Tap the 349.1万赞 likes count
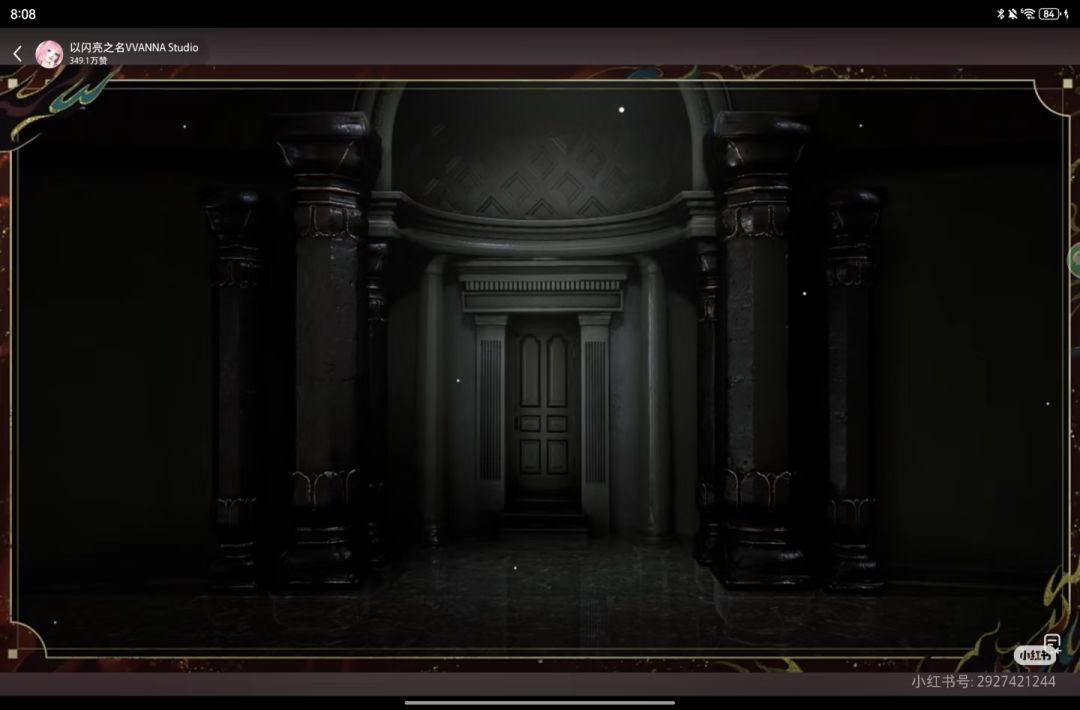 [88, 61]
